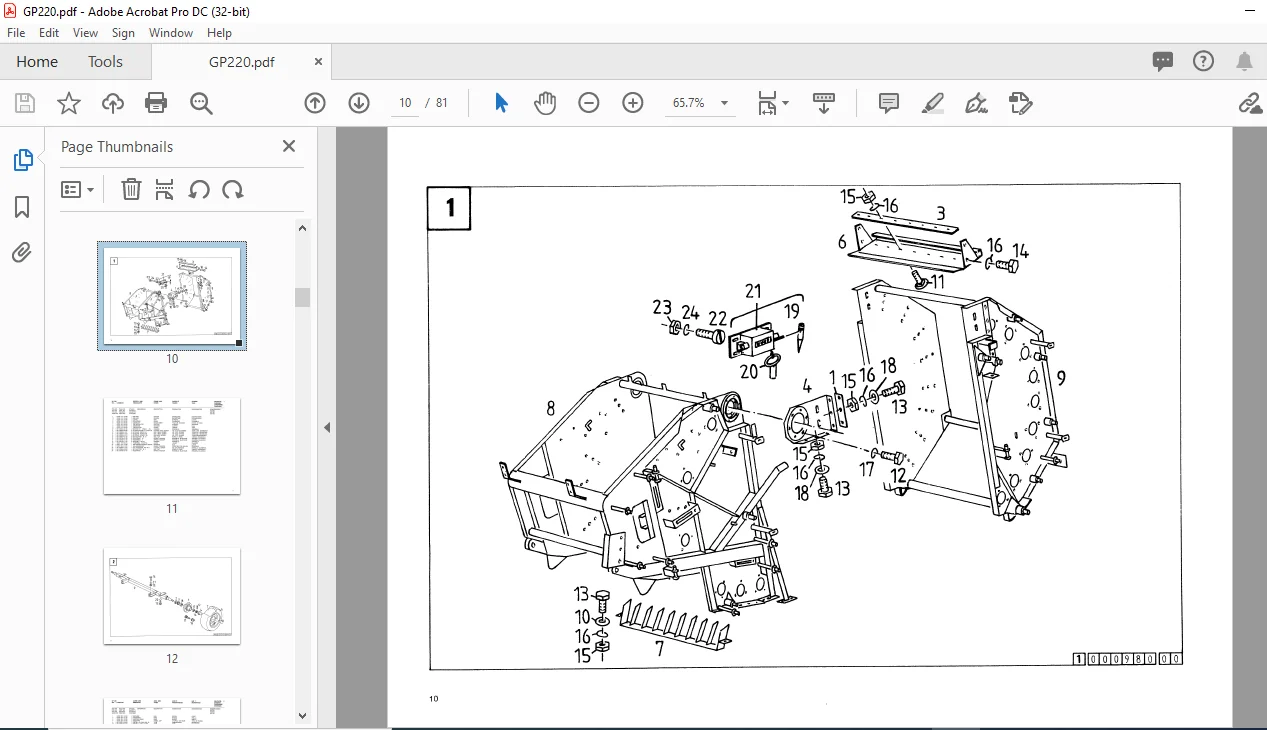The height and width of the screenshot is (730, 1267).
Task: Click the stamp/edit tool icon
Action: tap(1020, 103)
